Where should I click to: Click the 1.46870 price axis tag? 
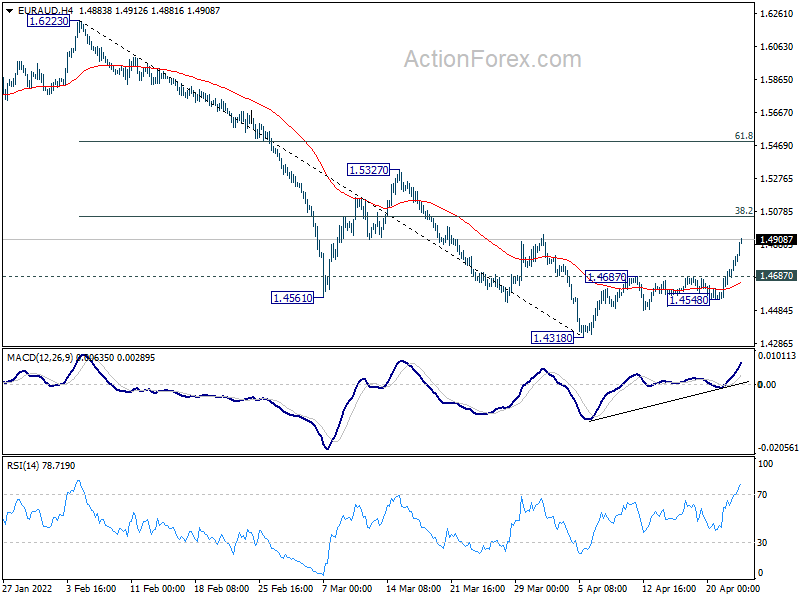click(x=776, y=276)
